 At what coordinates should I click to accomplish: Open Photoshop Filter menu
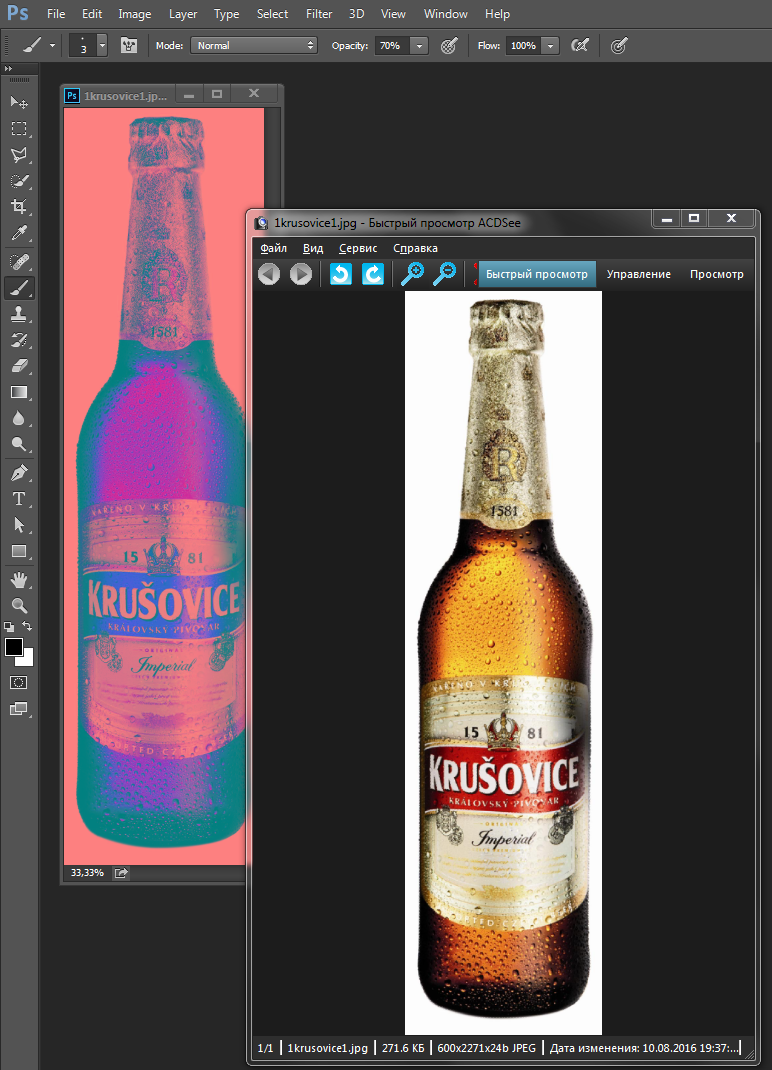[x=319, y=14]
